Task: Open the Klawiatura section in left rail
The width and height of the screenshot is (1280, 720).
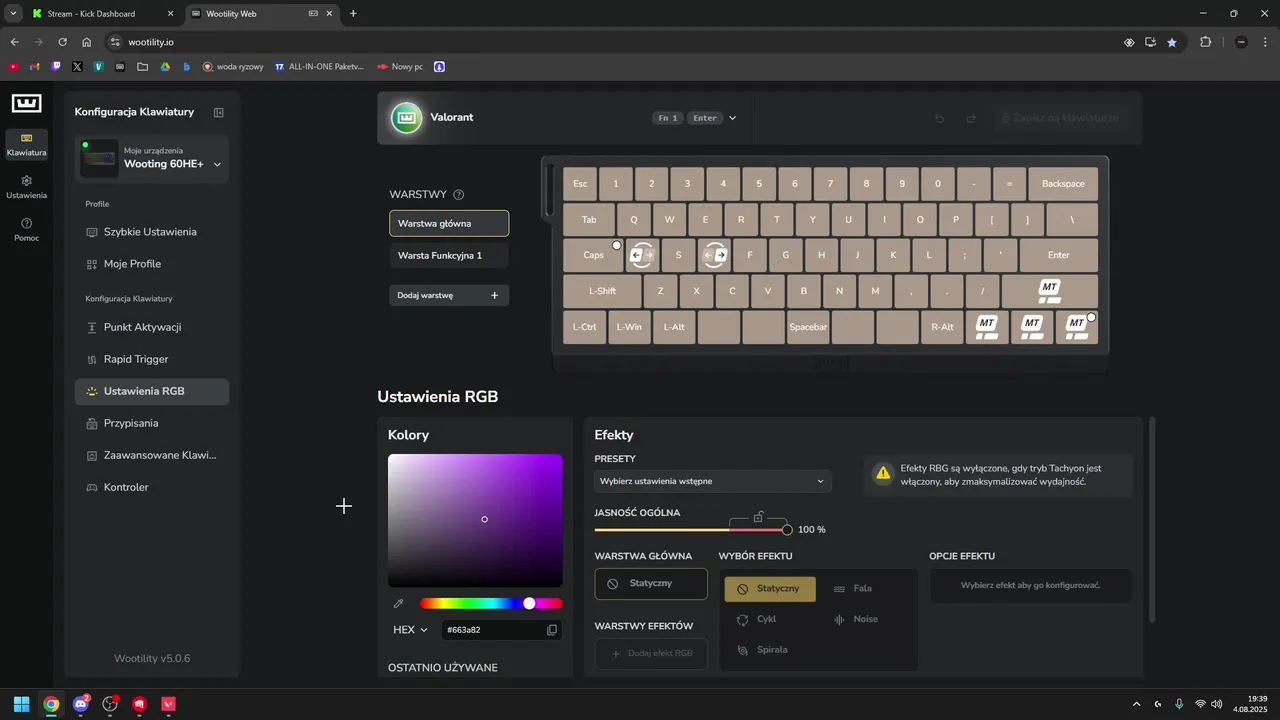Action: [x=26, y=144]
